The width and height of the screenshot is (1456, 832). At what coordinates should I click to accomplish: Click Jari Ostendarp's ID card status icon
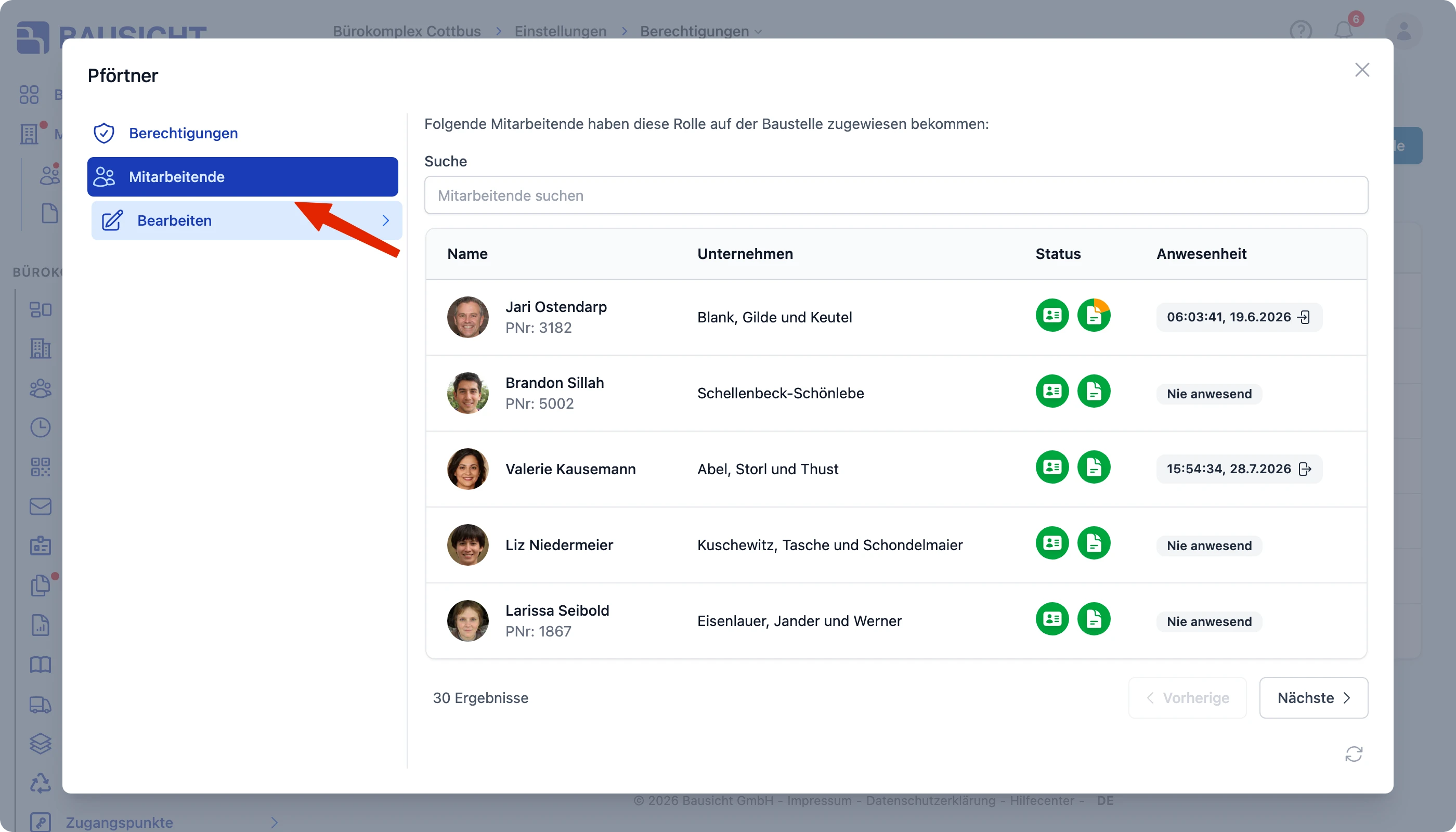pos(1052,316)
